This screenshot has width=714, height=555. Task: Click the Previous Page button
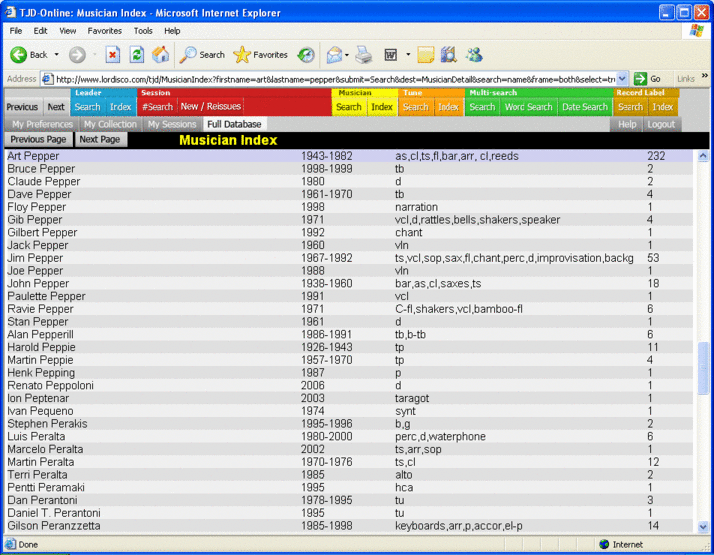(38, 139)
